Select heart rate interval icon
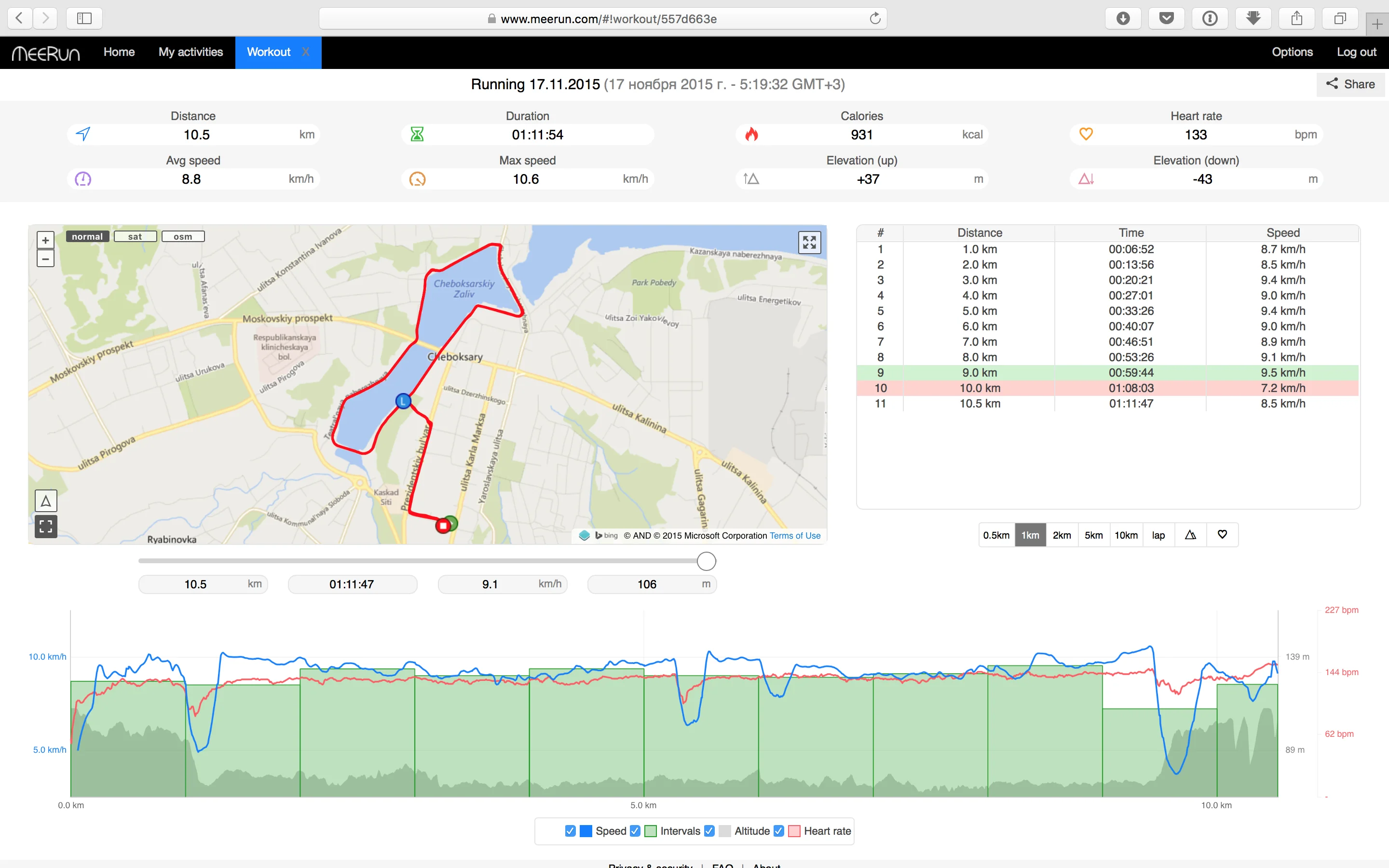Image resolution: width=1389 pixels, height=868 pixels. 1223,535
